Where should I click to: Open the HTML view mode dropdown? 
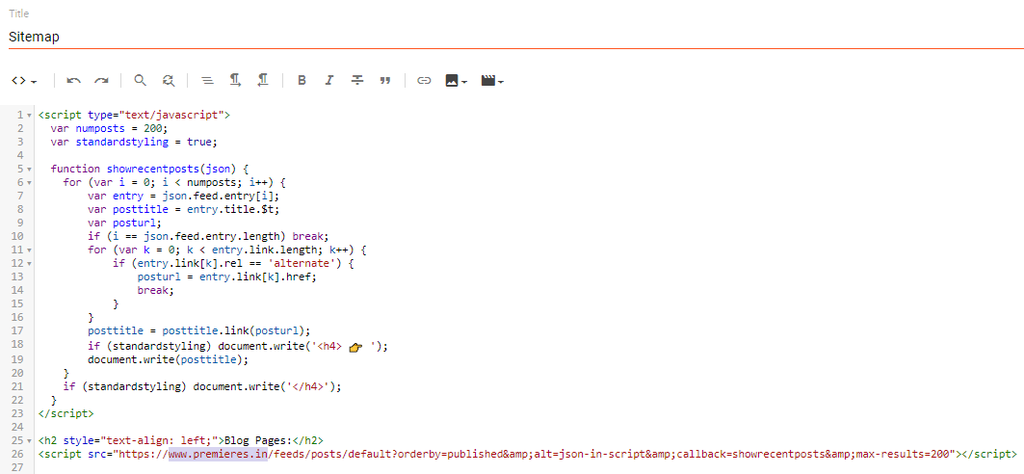point(24,81)
